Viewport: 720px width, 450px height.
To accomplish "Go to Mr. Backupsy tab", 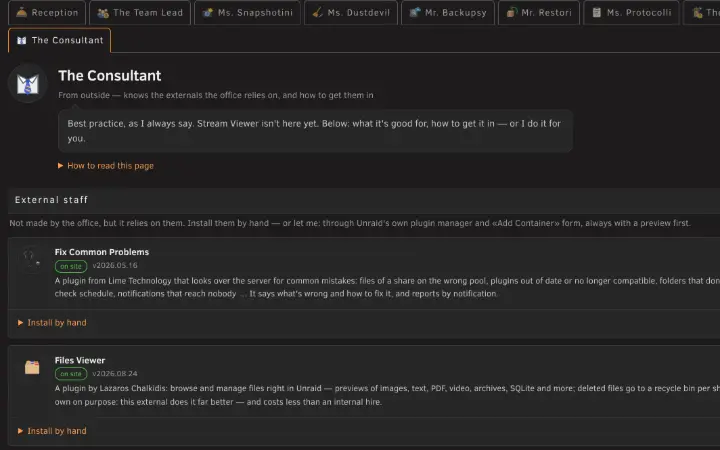I will coord(448,12).
